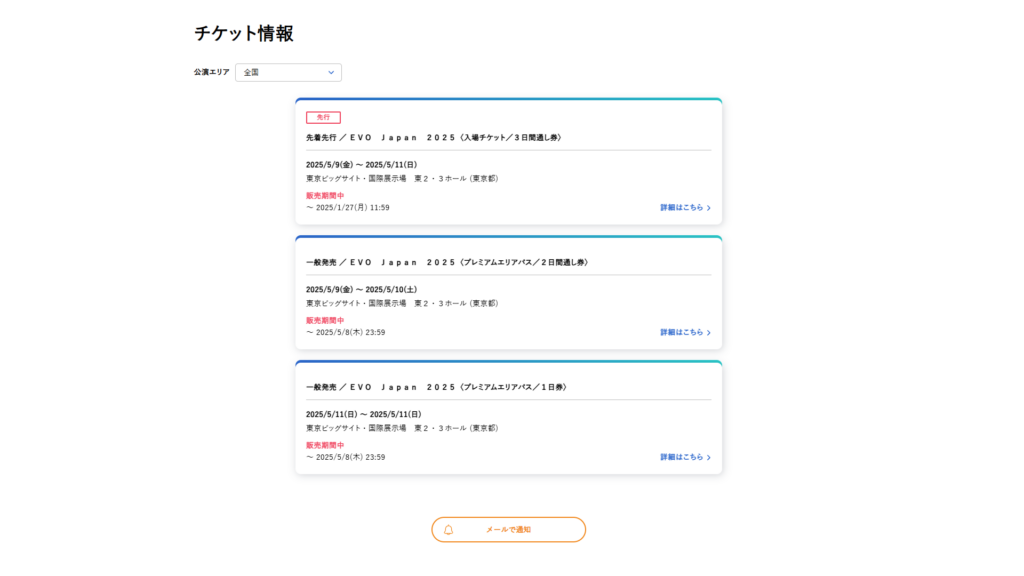Click the sale deadline 2025/1/27(月) 11:59 text
This screenshot has width=1024, height=576.
[x=350, y=207]
